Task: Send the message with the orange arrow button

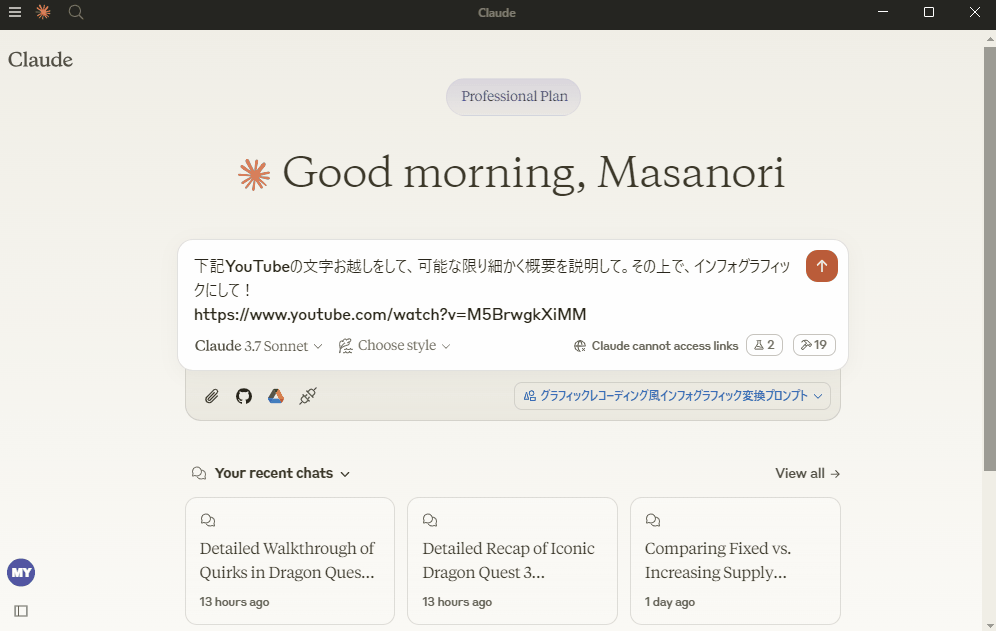Action: pos(821,266)
